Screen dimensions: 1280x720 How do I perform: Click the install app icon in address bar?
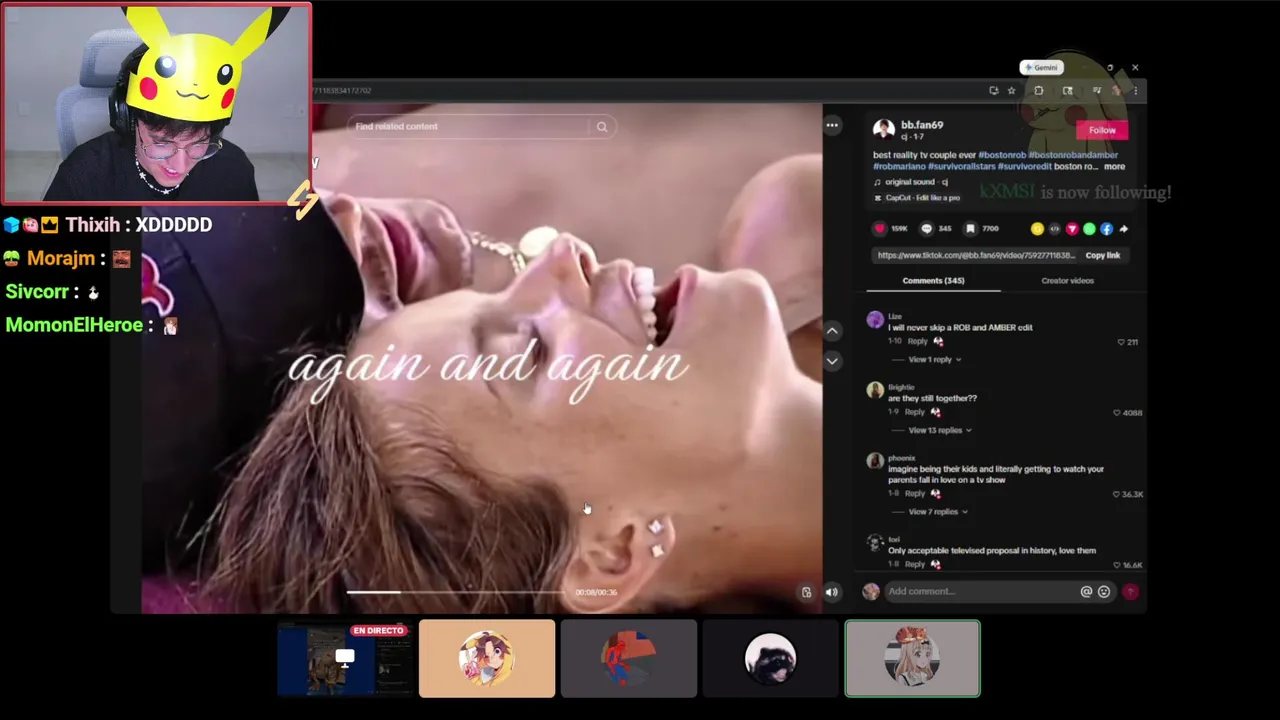[993, 90]
